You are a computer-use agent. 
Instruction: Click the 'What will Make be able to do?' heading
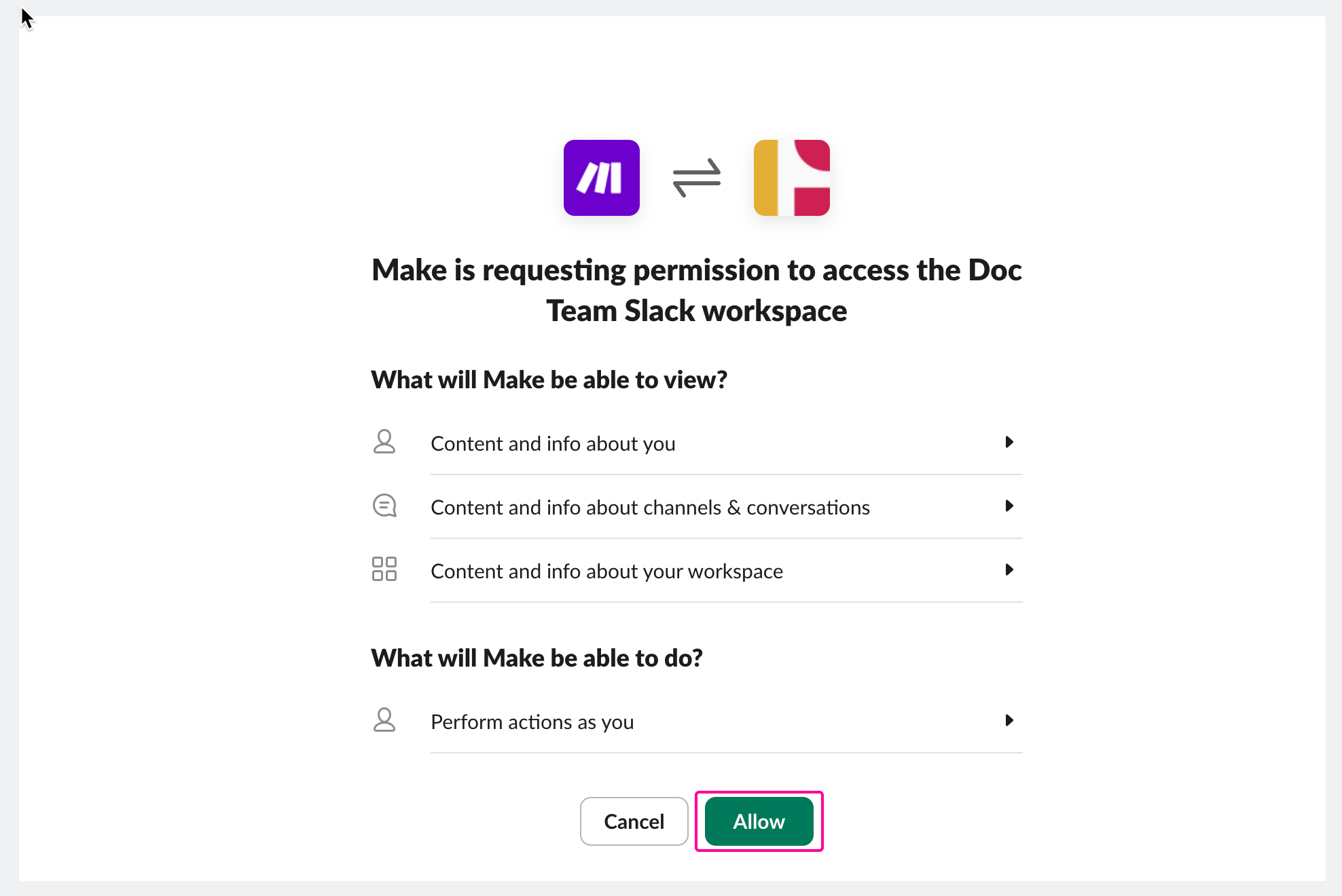[537, 658]
